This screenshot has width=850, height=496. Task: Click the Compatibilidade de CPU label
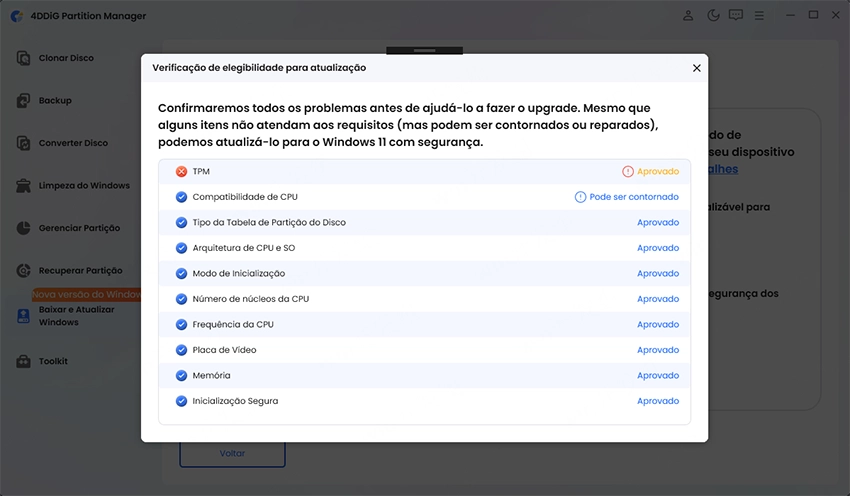point(245,197)
